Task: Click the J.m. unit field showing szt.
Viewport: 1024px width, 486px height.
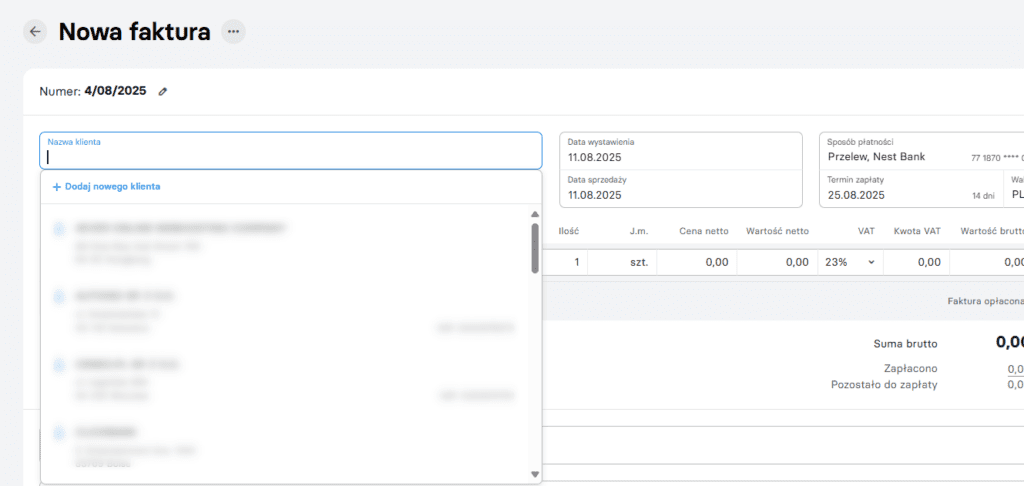Action: pos(622,262)
